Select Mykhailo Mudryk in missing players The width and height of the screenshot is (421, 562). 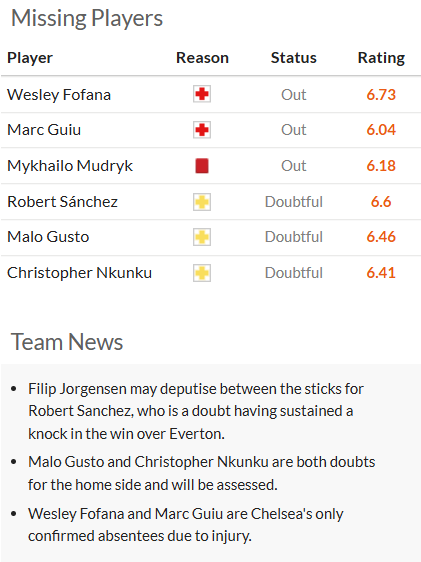pyautogui.click(x=70, y=166)
